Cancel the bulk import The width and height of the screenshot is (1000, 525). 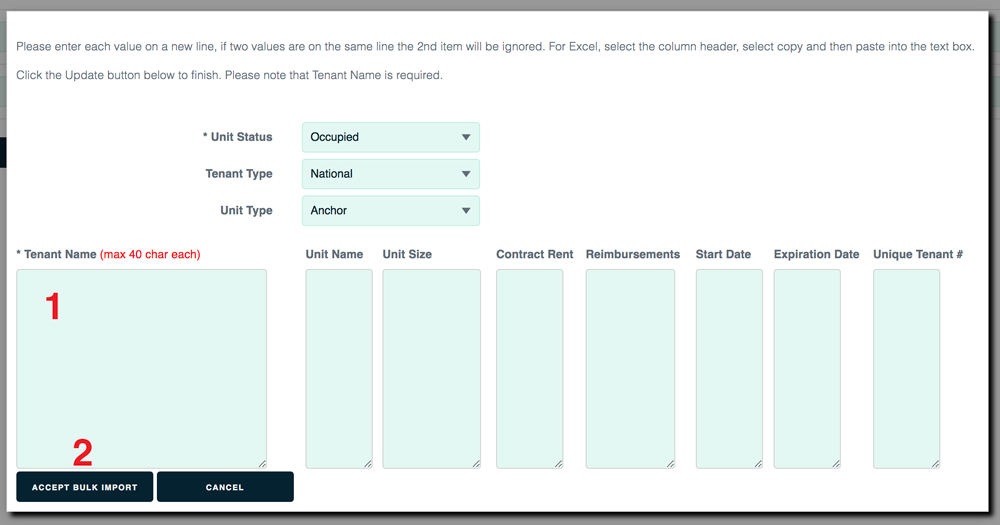[225, 487]
